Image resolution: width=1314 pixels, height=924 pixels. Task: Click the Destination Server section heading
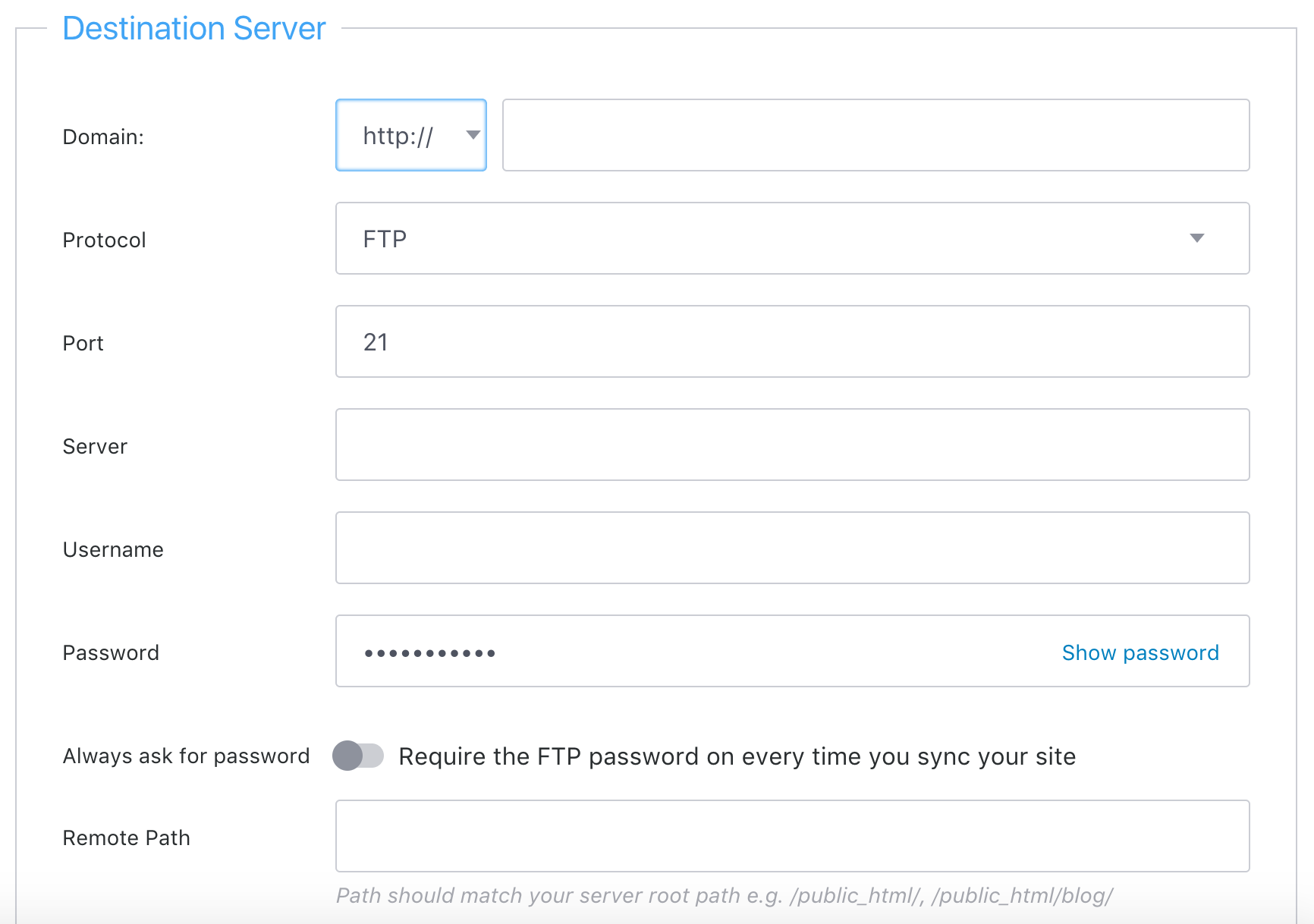194,29
